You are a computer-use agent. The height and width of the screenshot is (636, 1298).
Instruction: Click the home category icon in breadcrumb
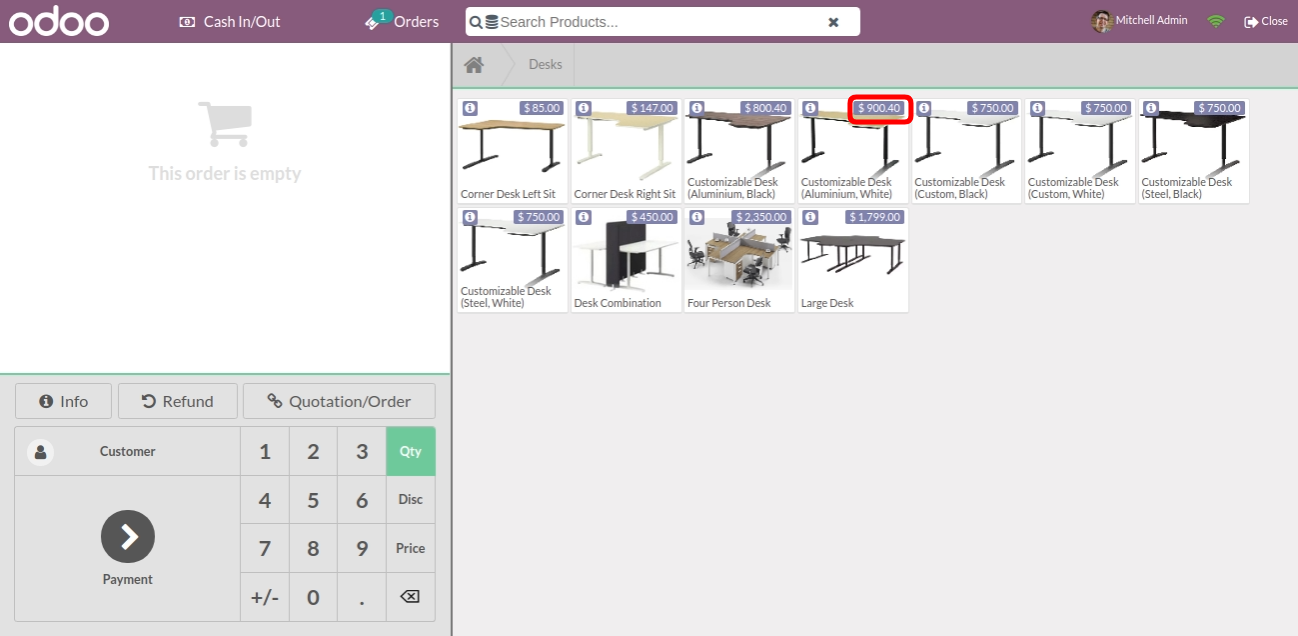click(474, 65)
